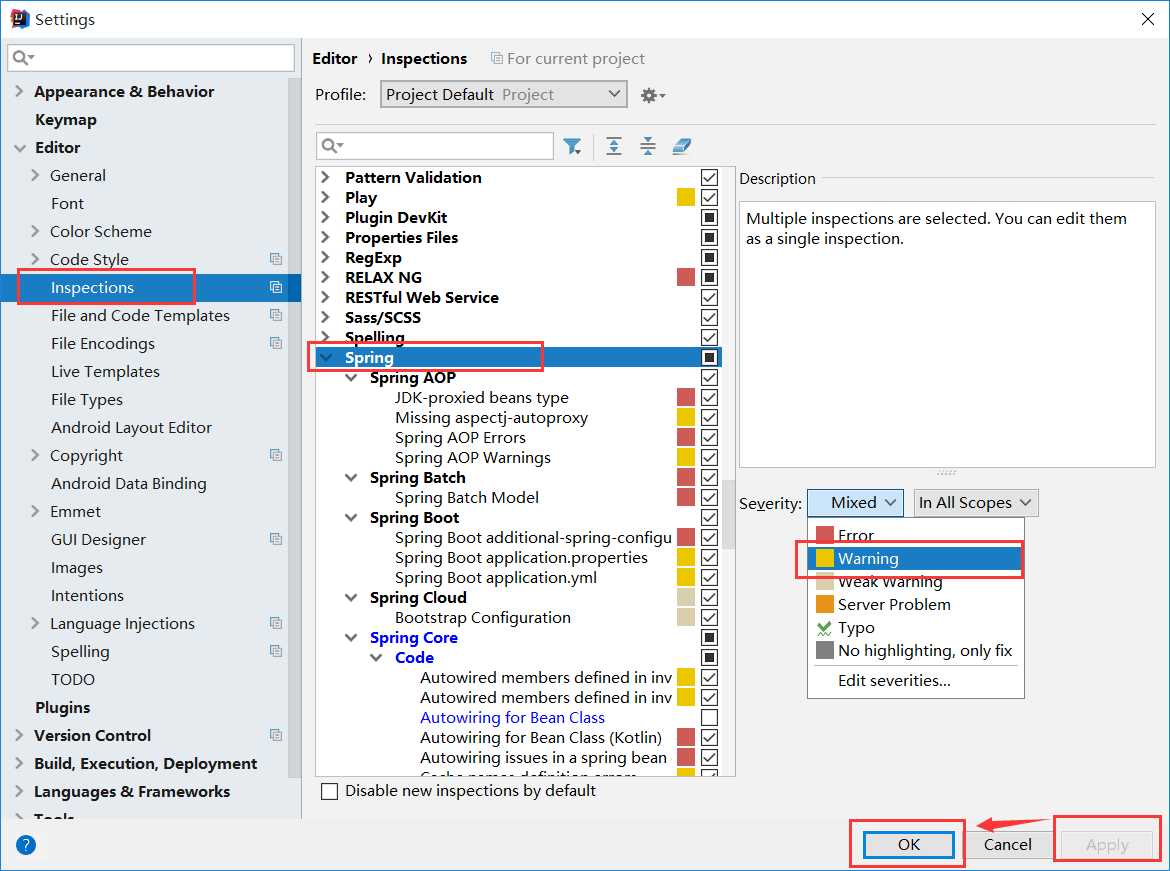This screenshot has height=871, width=1170.
Task: Select Server Problem severity option
Action: (916, 605)
